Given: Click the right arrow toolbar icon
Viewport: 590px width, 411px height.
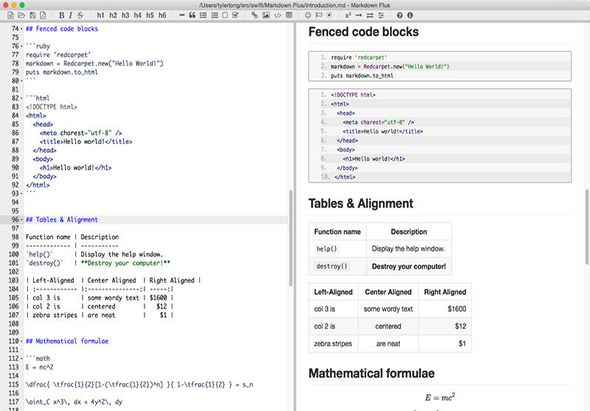Looking at the screenshot, I should coord(359,15).
